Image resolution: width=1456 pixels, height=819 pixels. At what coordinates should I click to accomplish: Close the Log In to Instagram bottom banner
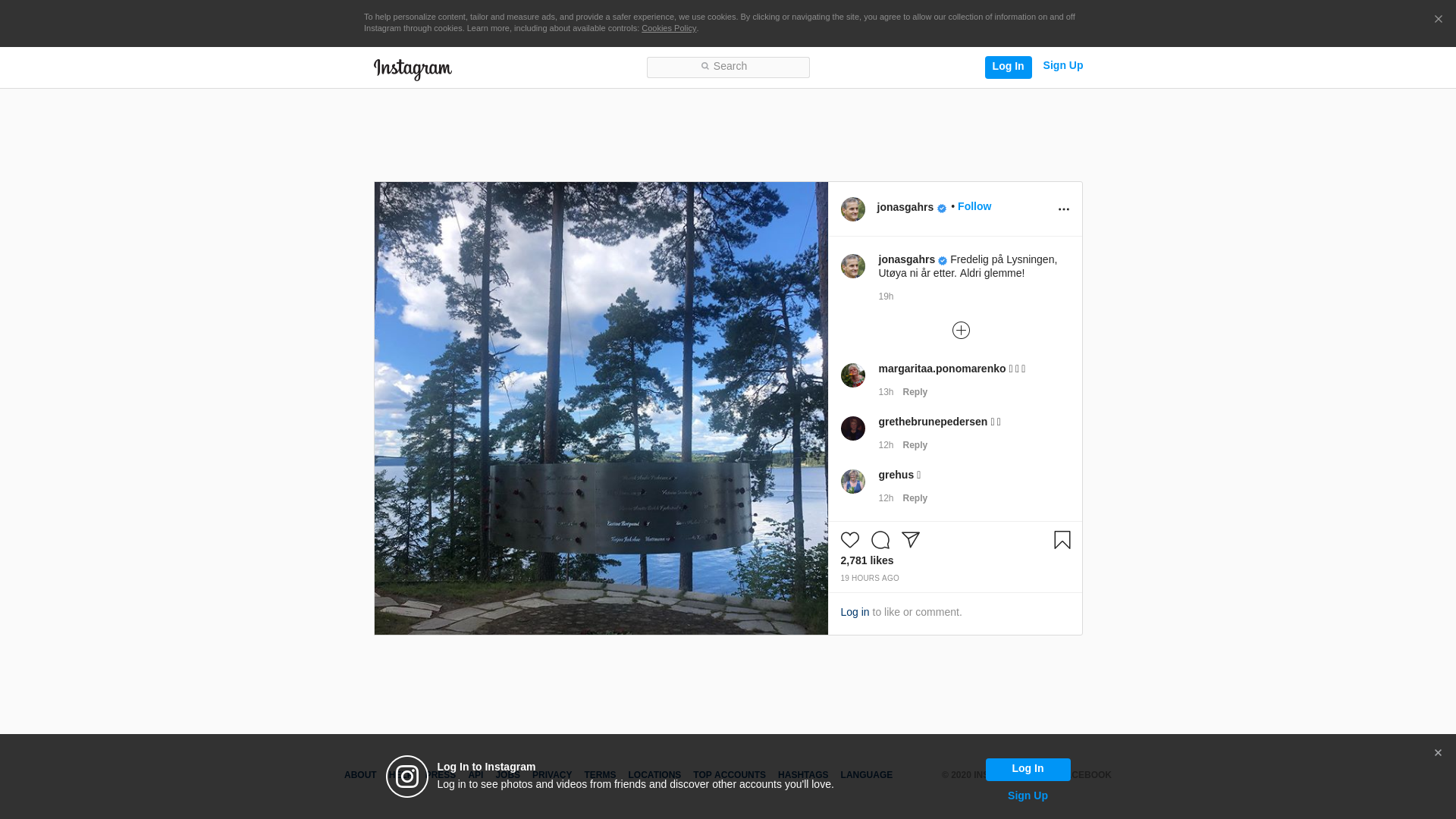pos(1438,753)
